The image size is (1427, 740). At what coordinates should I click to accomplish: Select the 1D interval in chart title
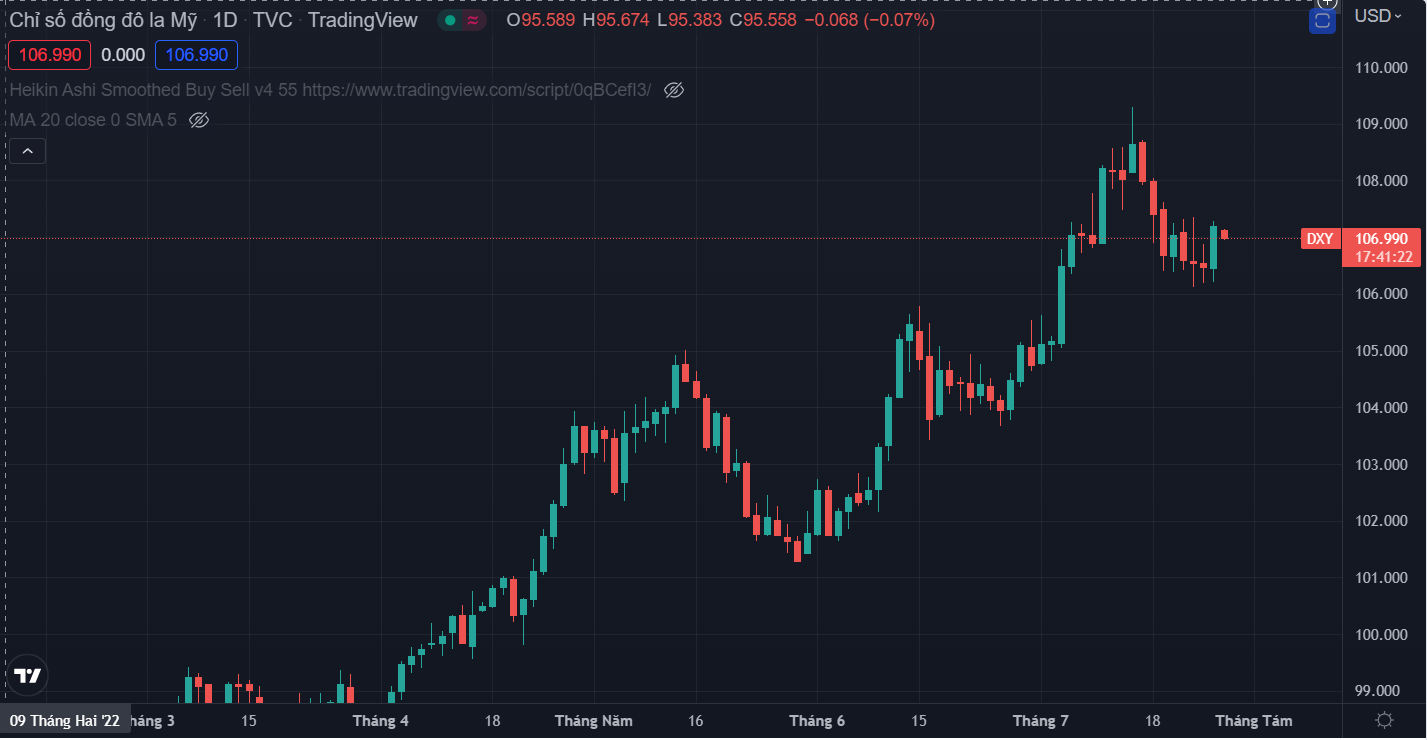[x=225, y=20]
